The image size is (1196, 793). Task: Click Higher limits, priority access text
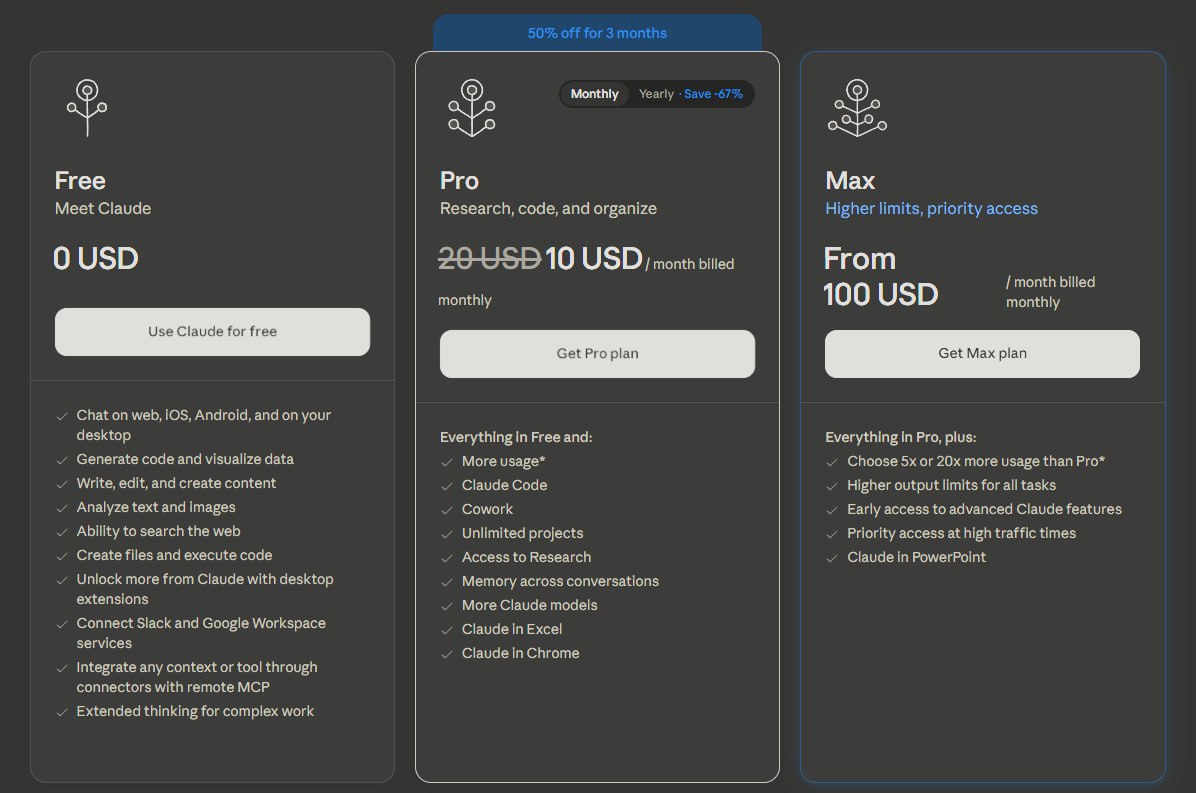click(x=931, y=209)
